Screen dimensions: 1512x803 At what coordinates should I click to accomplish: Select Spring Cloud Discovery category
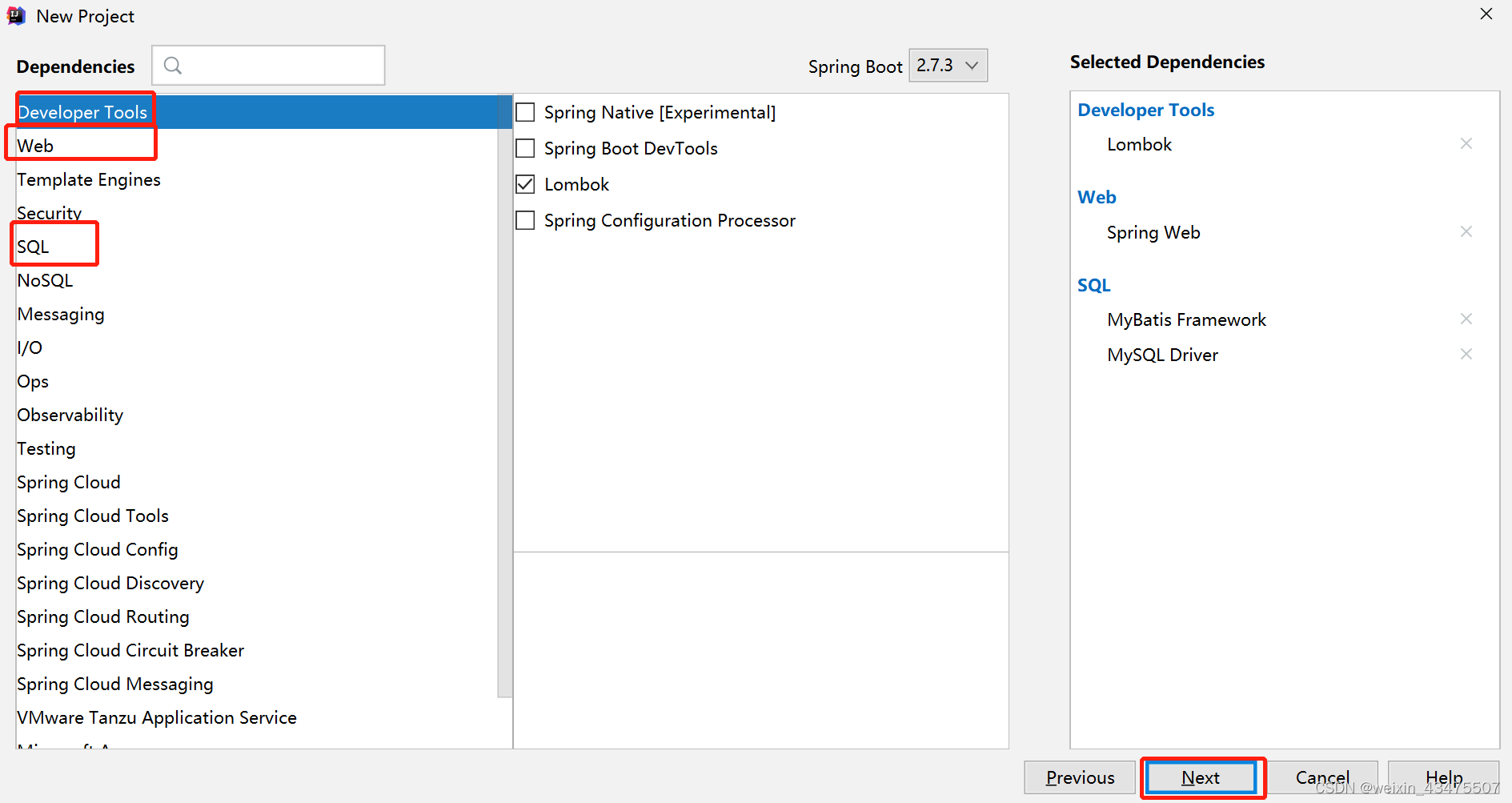256,583
